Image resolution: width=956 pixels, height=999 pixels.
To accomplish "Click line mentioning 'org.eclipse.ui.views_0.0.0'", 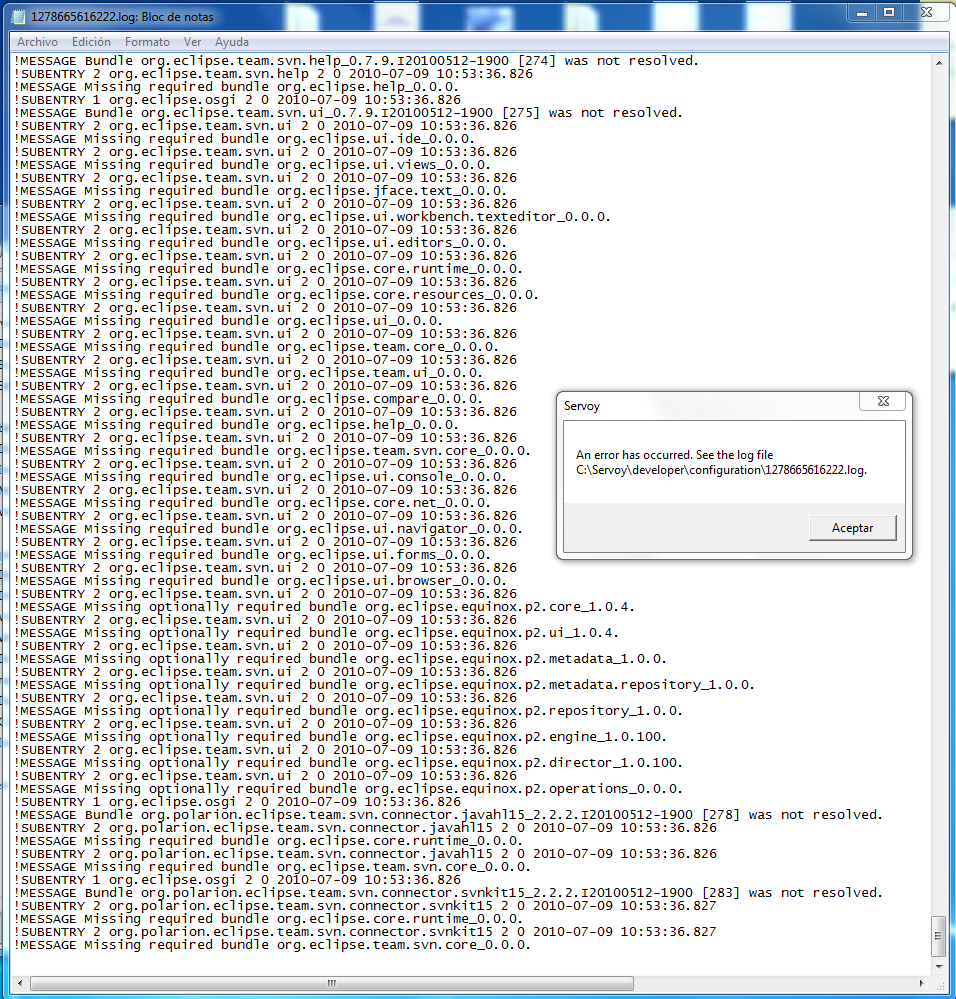I will [252, 165].
